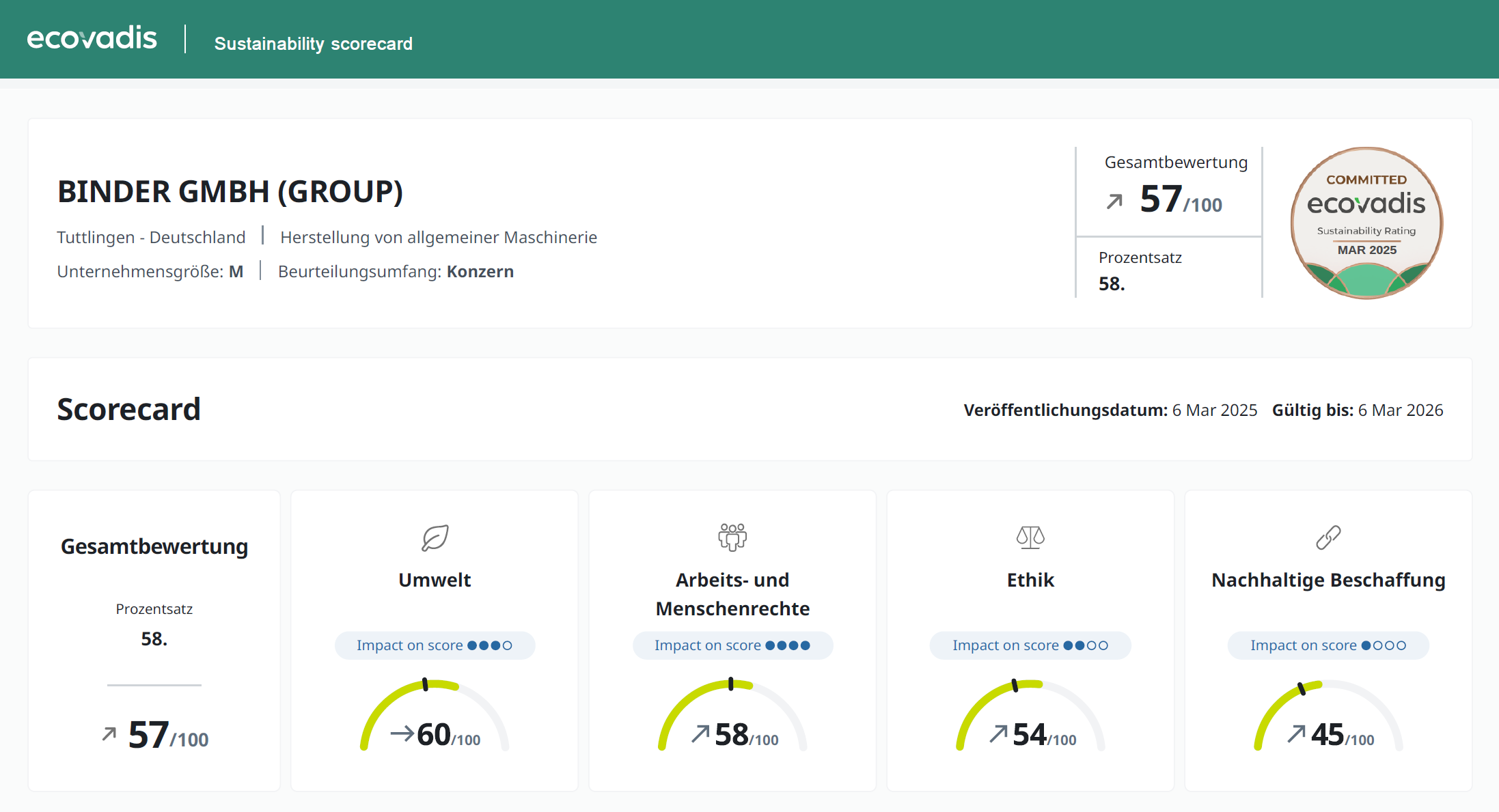
Task: Click the Scorecard section heading
Action: click(x=128, y=410)
